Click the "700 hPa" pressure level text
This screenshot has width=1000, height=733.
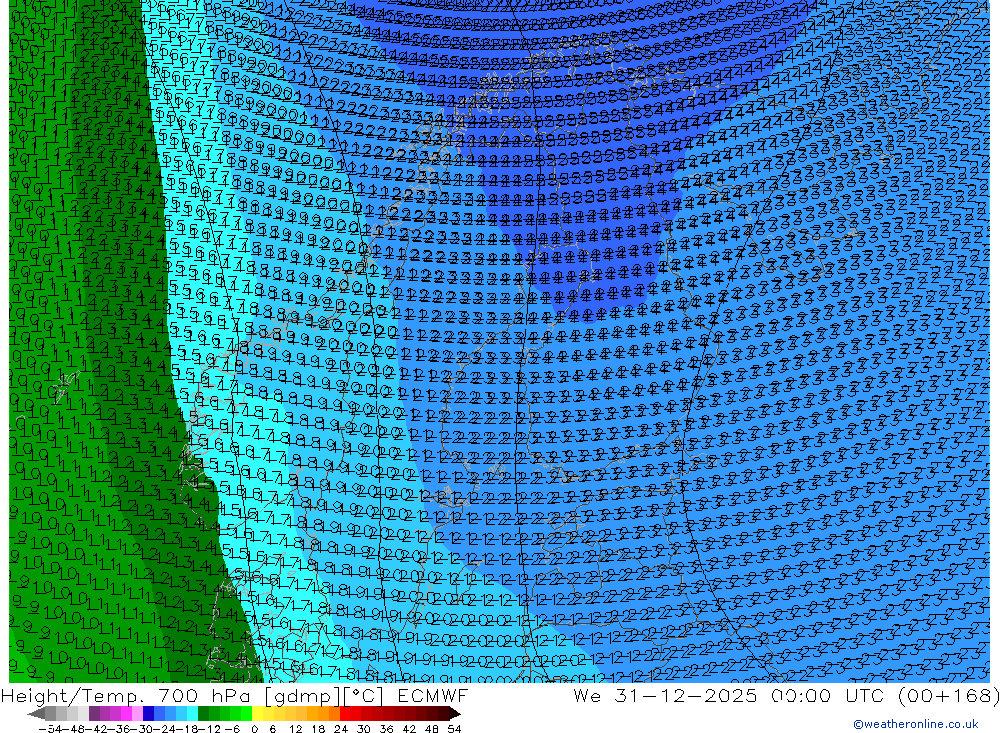[x=206, y=695]
